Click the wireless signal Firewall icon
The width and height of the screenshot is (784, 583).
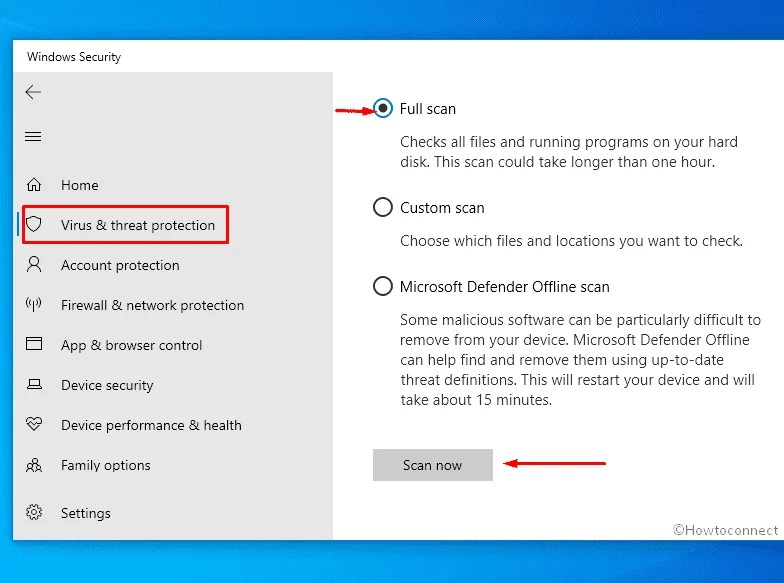click(x=34, y=304)
